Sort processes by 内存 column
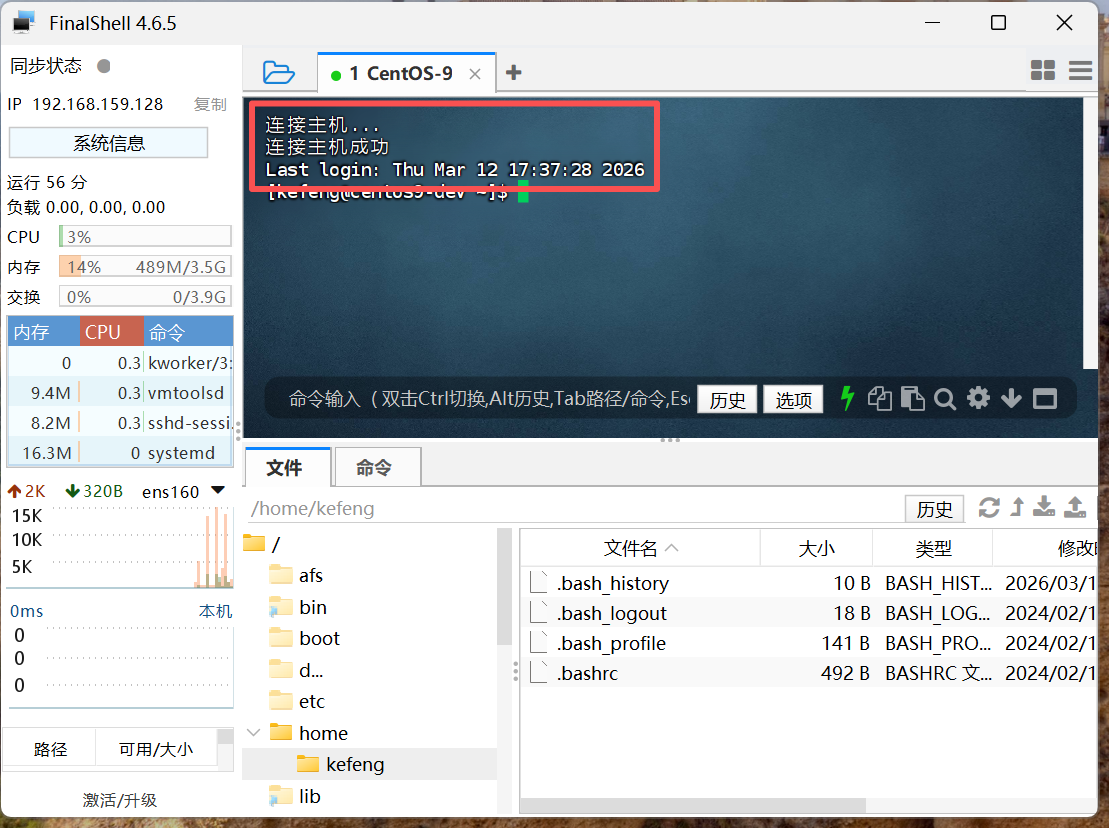1109x828 pixels. point(43,332)
